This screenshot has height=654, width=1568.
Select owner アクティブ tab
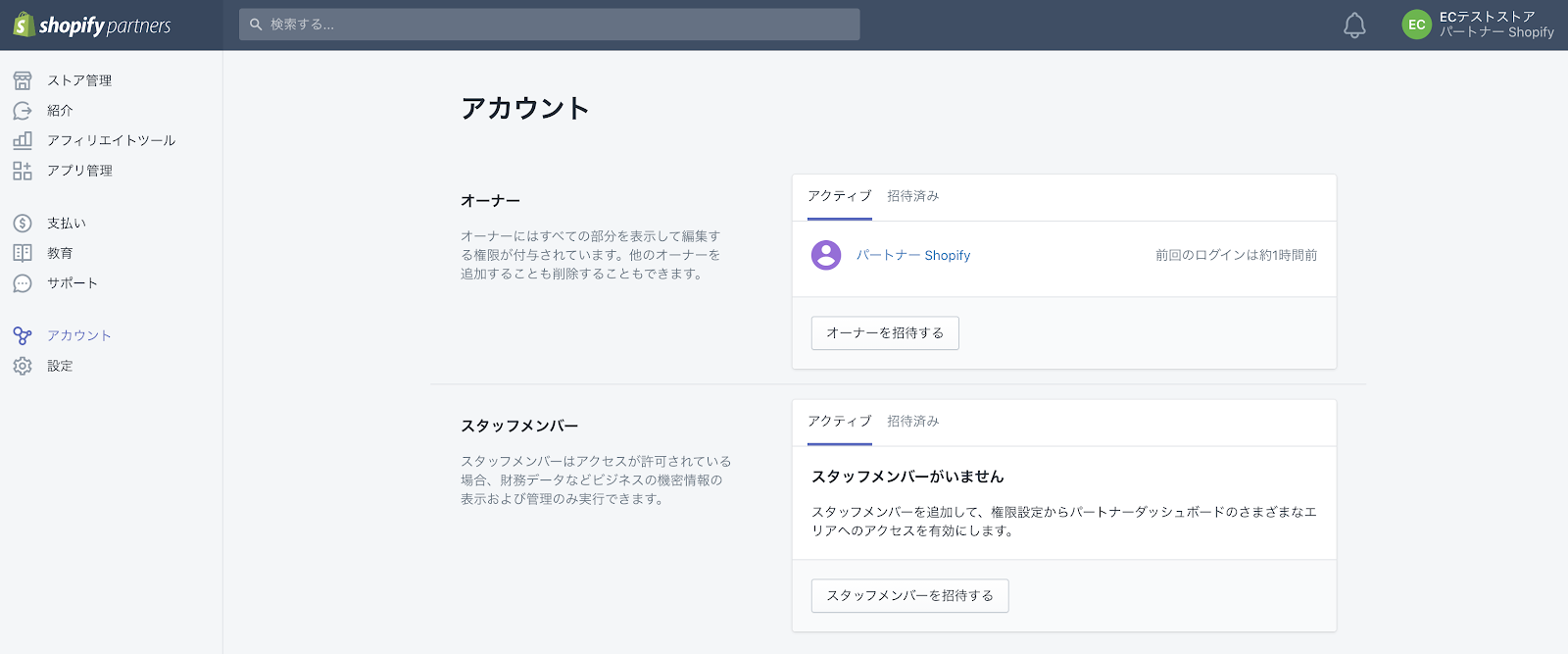pyautogui.click(x=839, y=196)
